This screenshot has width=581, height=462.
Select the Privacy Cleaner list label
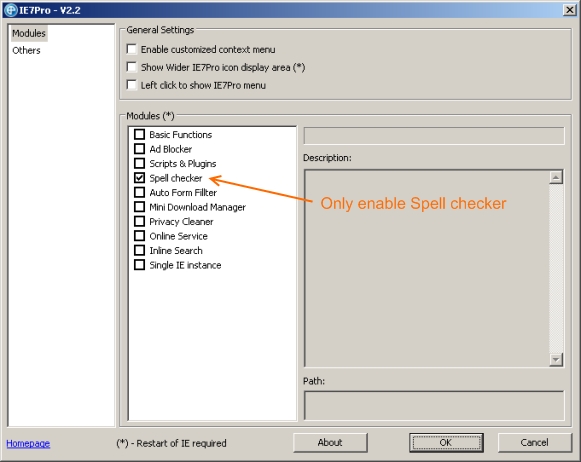[x=181, y=222]
